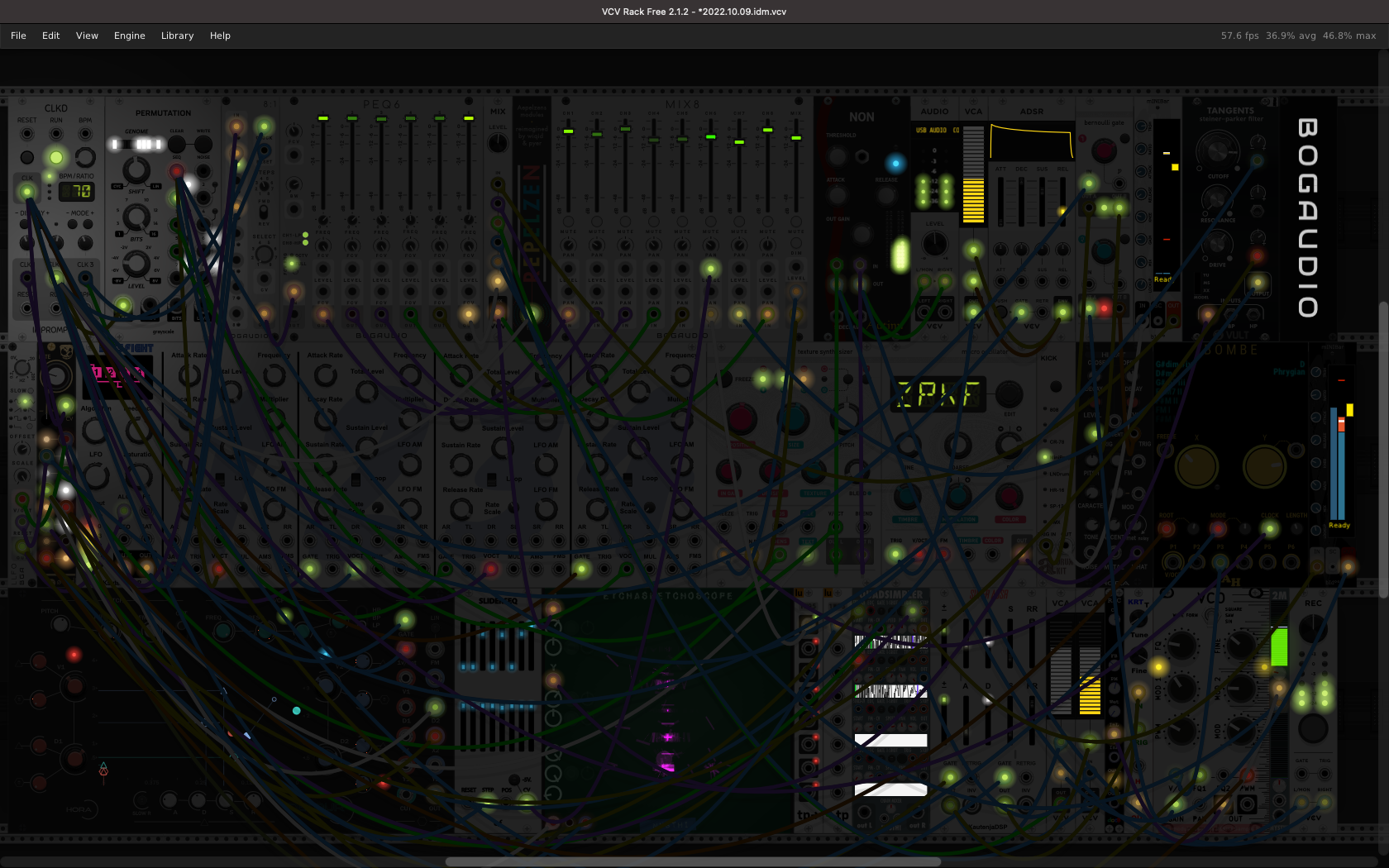Screen dimensions: 1389x868
Task: Click the CLKD BPM/RATIO display
Action: pyautogui.click(x=77, y=192)
